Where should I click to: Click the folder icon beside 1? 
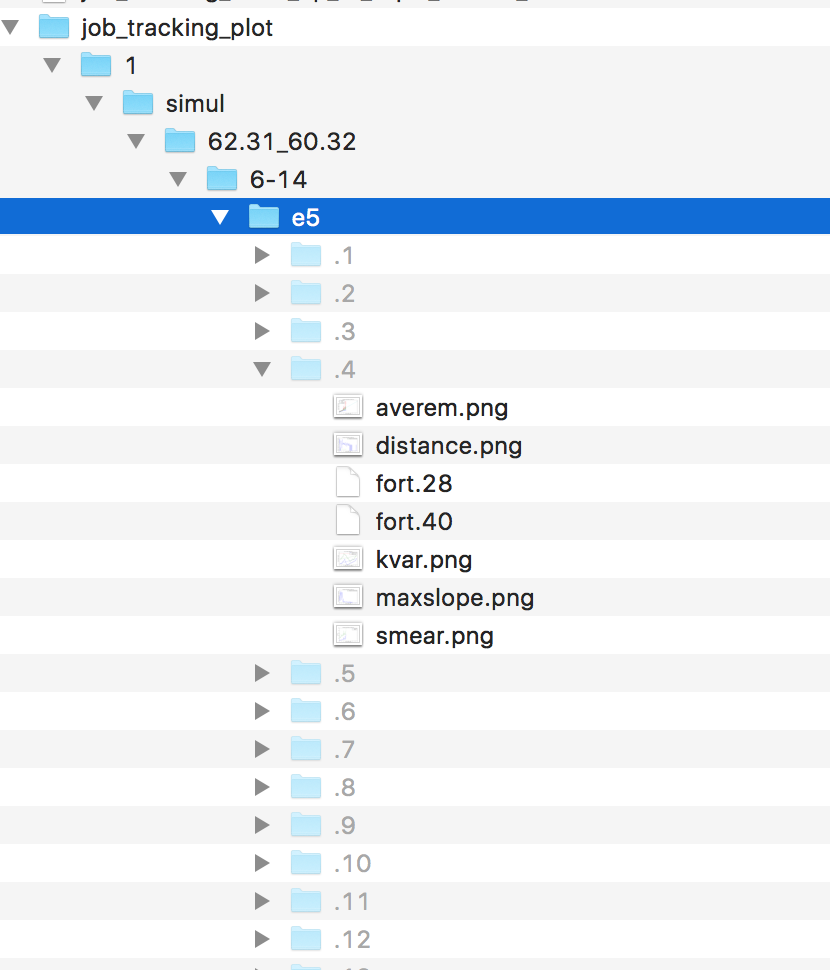point(96,65)
